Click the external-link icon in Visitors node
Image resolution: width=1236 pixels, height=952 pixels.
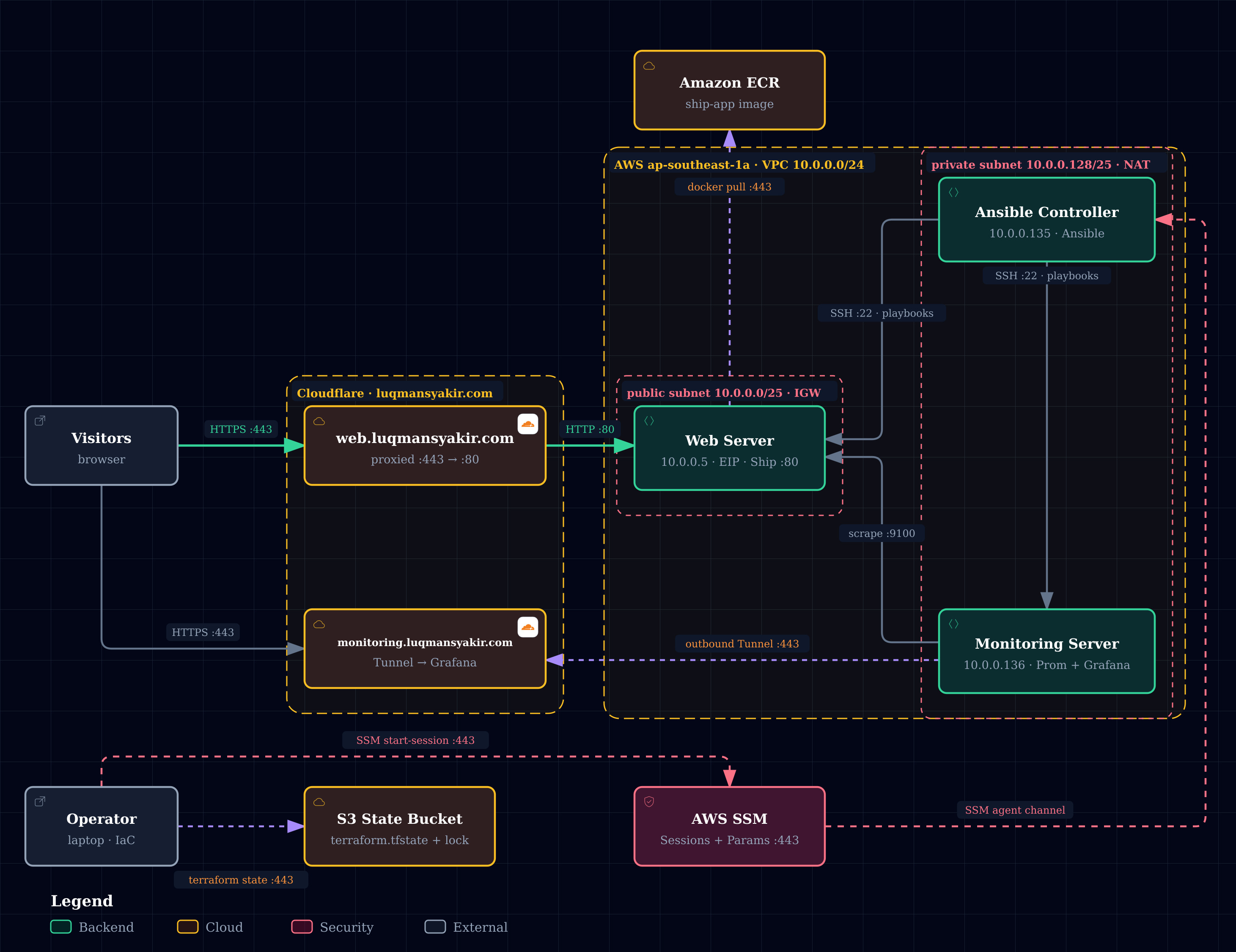tap(40, 421)
